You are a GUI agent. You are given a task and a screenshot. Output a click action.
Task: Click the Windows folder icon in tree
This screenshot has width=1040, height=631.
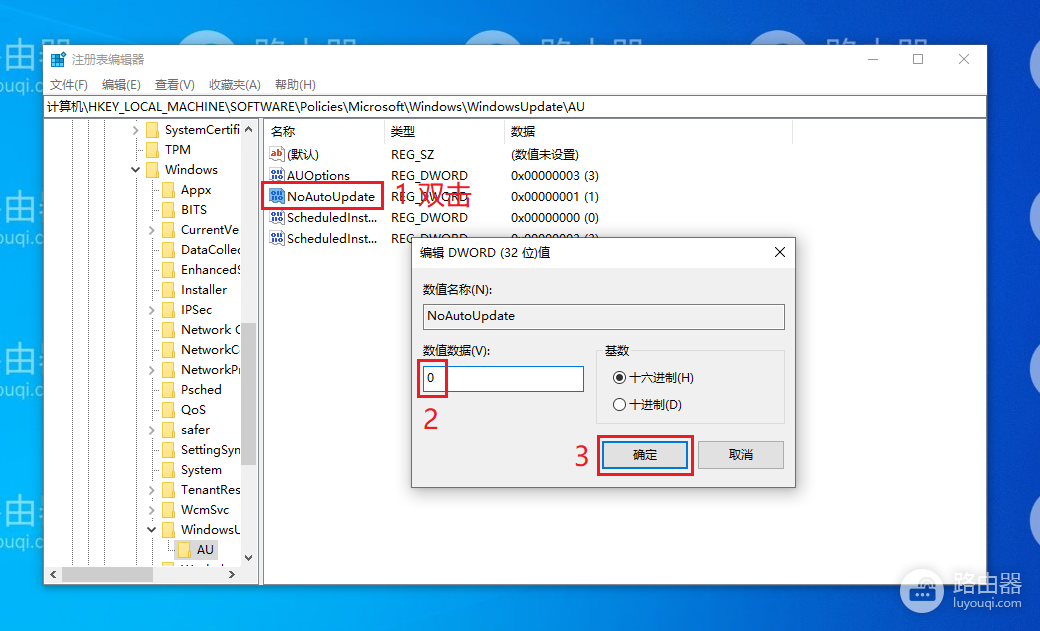pos(153,169)
